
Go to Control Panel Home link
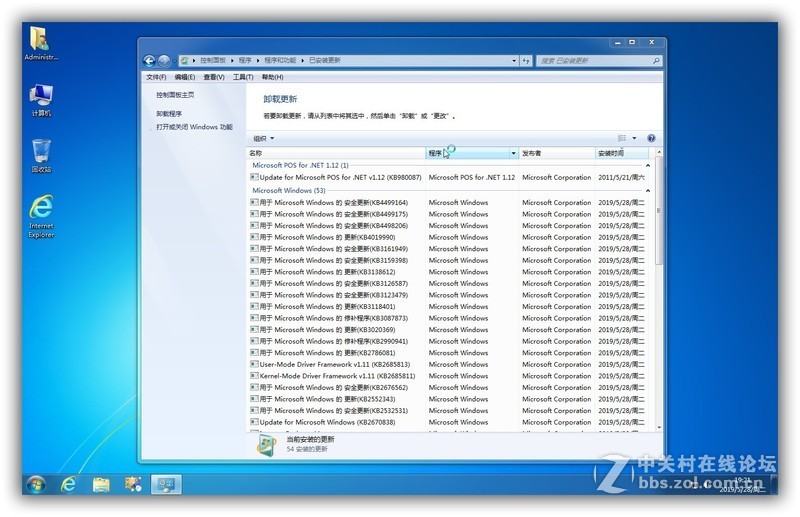175,95
